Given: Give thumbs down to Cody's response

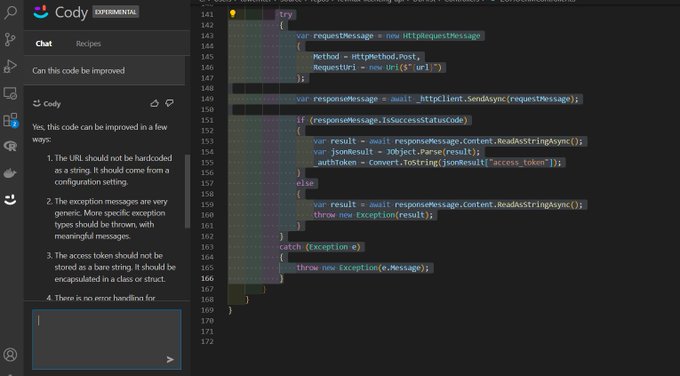Looking at the screenshot, I should coord(170,103).
